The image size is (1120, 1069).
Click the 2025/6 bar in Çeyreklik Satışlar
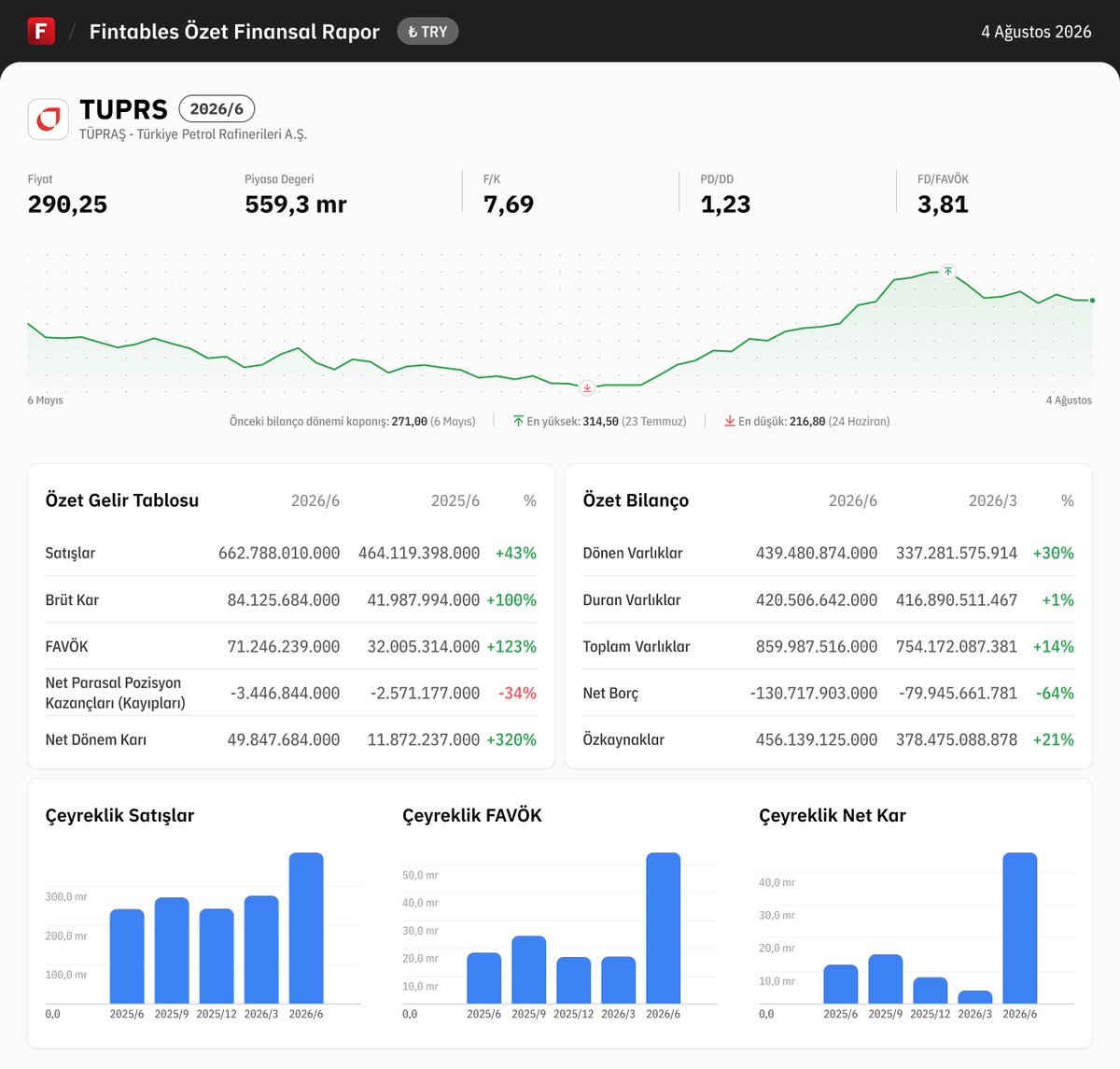pos(127,956)
